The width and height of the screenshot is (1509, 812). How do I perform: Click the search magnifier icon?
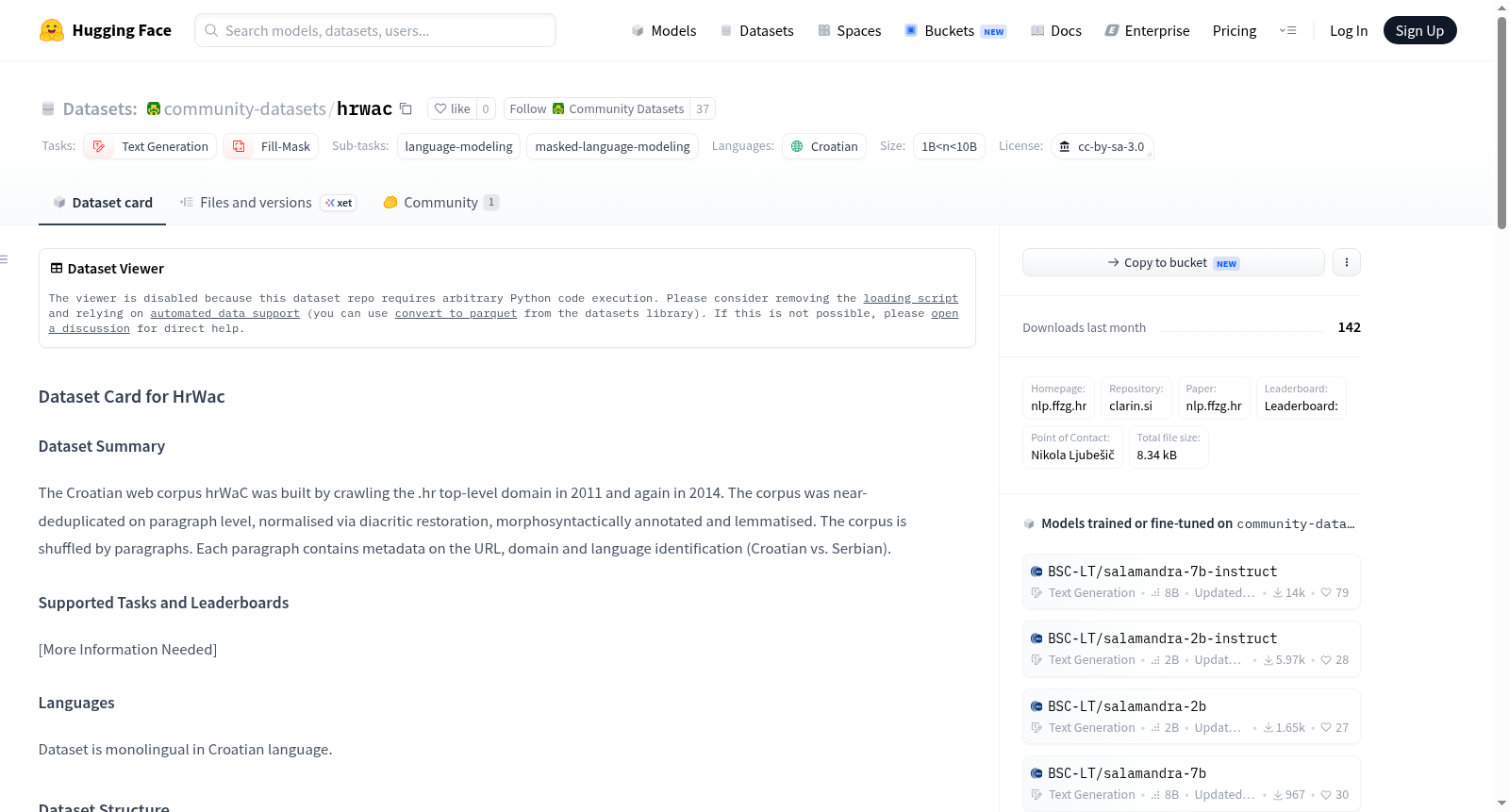[x=212, y=30]
